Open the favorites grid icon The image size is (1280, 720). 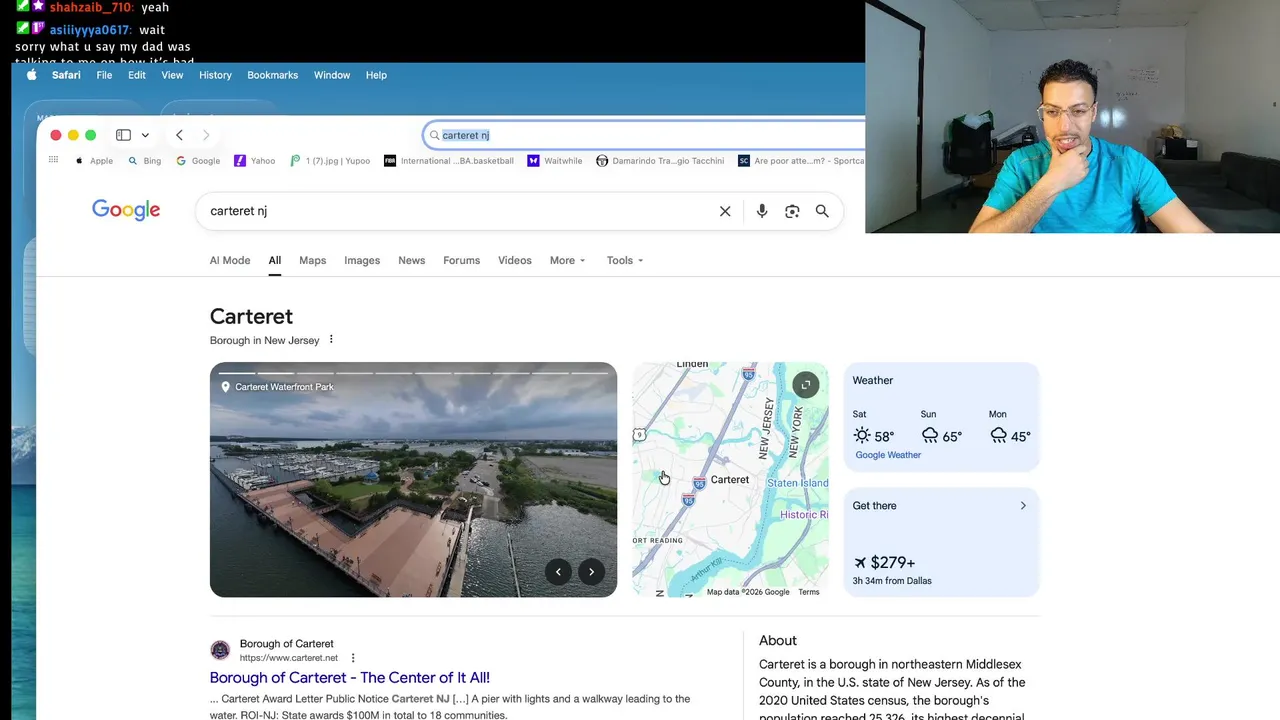click(x=53, y=160)
